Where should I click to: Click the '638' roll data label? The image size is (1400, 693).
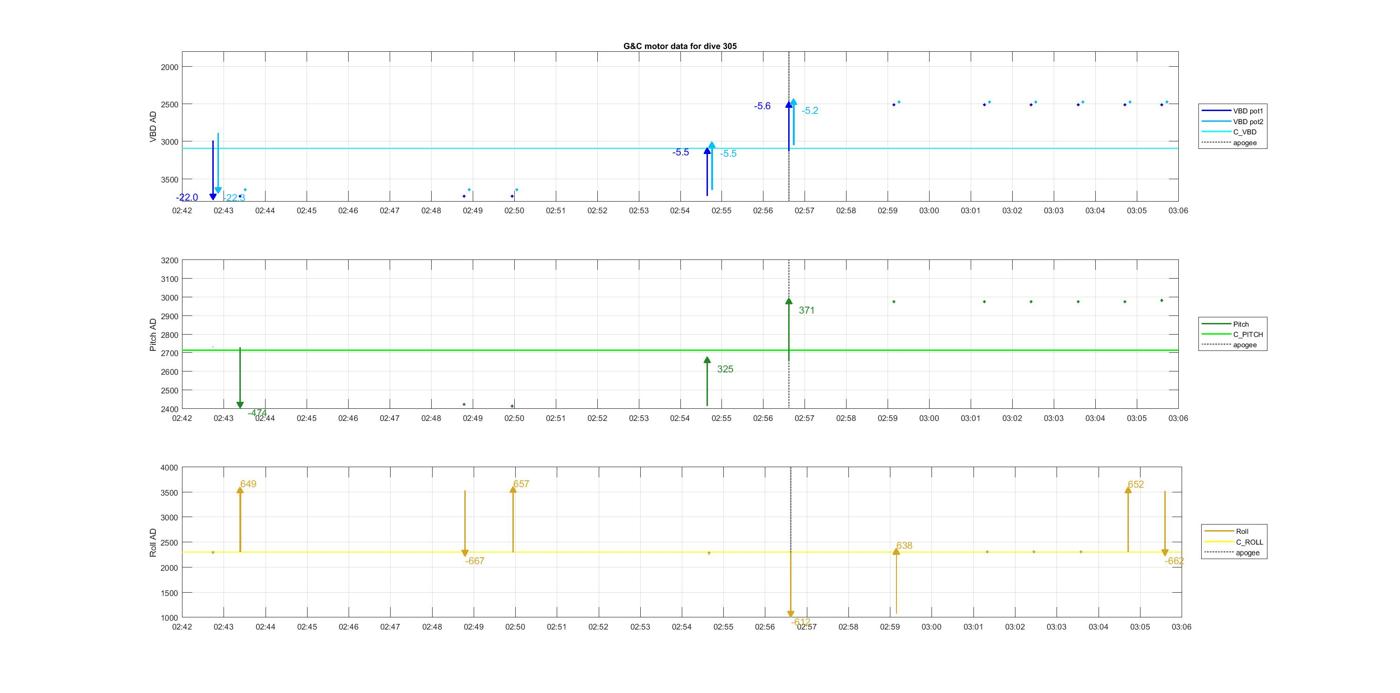[904, 546]
